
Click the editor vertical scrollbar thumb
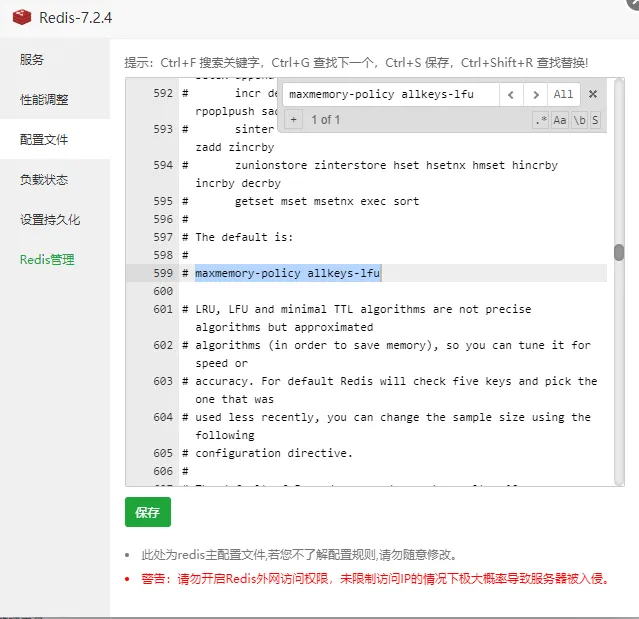(619, 252)
